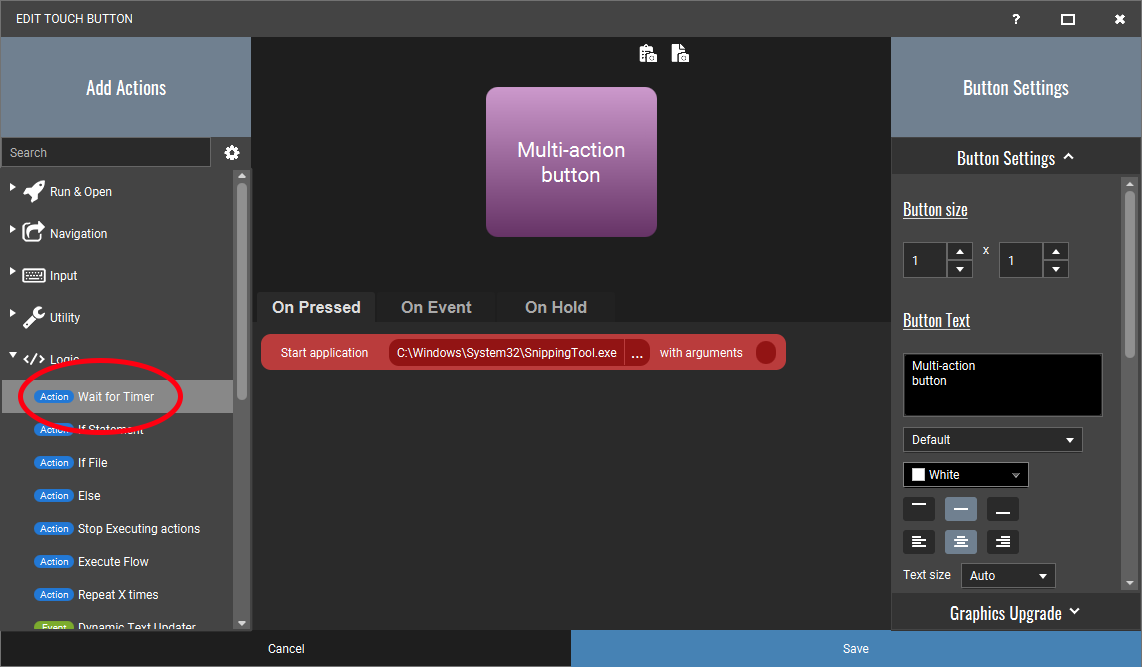Click the help question mark icon
1142x667 pixels.
1016,19
